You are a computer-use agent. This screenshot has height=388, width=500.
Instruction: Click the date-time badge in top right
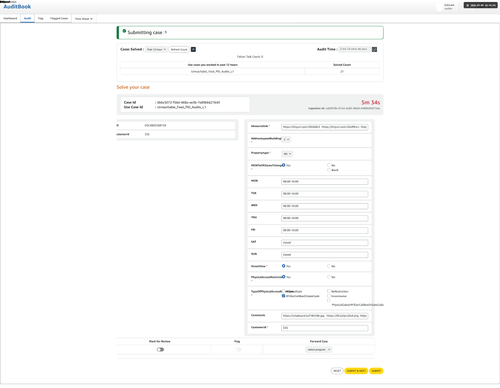coord(480,5)
